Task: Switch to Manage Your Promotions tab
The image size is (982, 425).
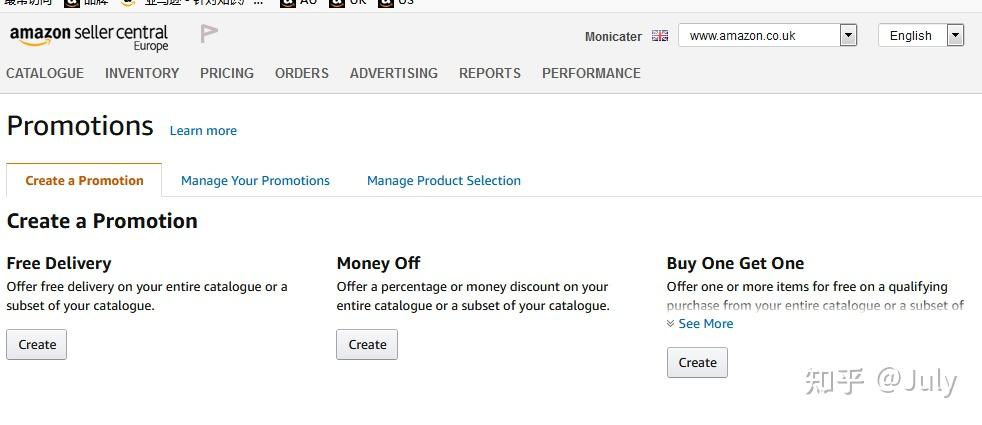Action: [x=255, y=181]
